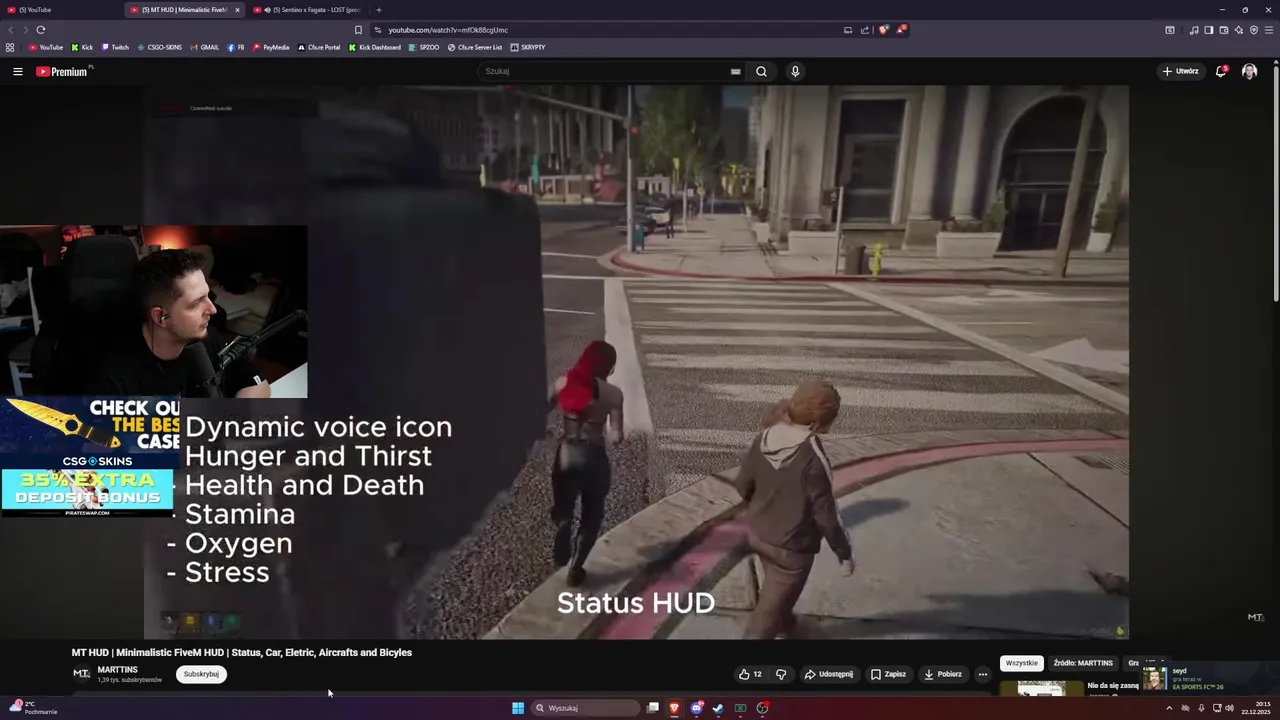Open SKRYPTY bookmark
The height and width of the screenshot is (720, 1280).
(528, 47)
